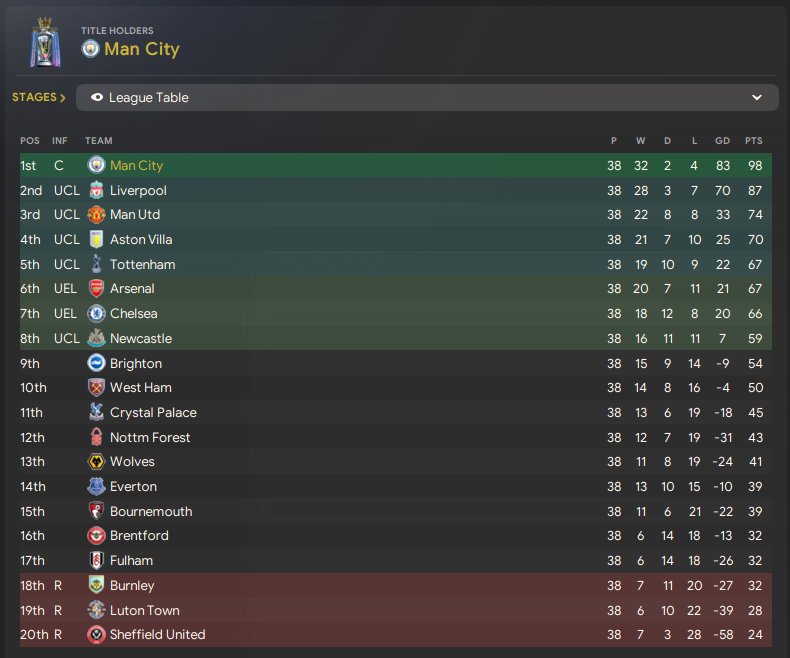
Task: Click the Liverpool club badge
Action: pos(96,190)
